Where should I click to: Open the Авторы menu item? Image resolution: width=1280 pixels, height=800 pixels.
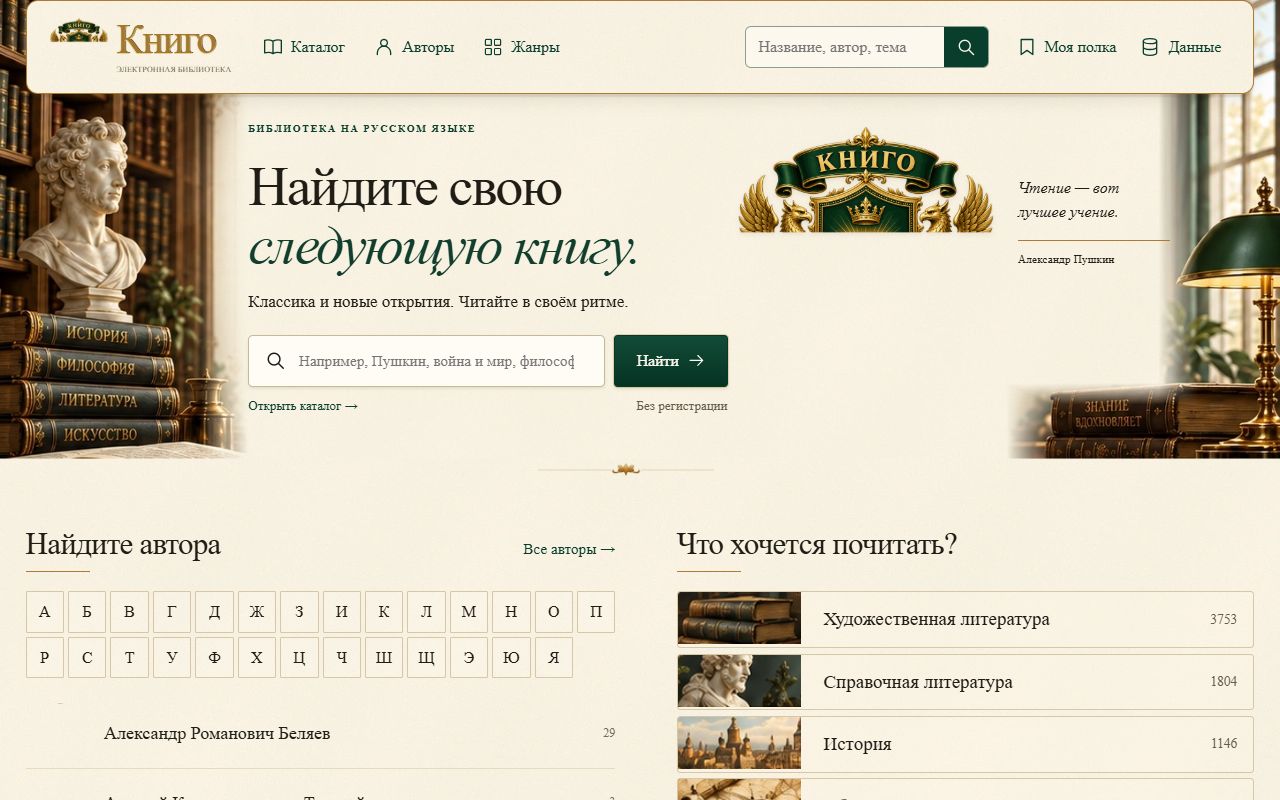[x=414, y=47]
